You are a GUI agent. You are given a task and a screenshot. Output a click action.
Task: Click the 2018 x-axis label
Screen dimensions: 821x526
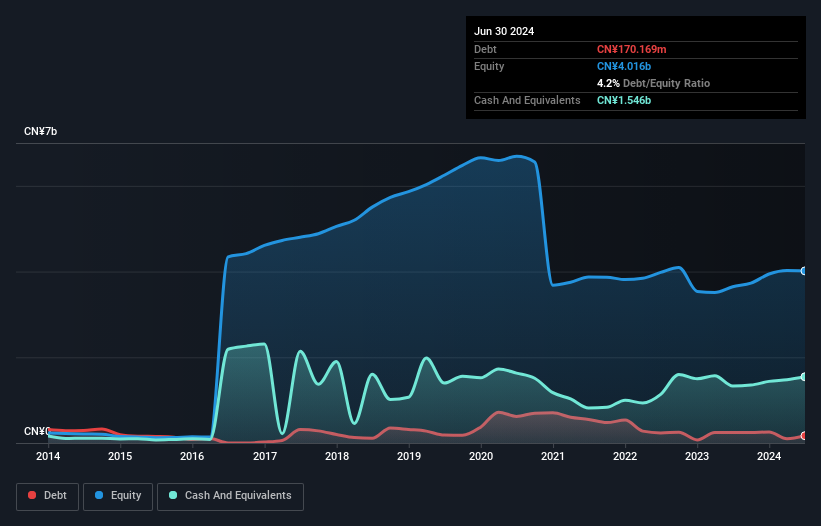pos(337,456)
